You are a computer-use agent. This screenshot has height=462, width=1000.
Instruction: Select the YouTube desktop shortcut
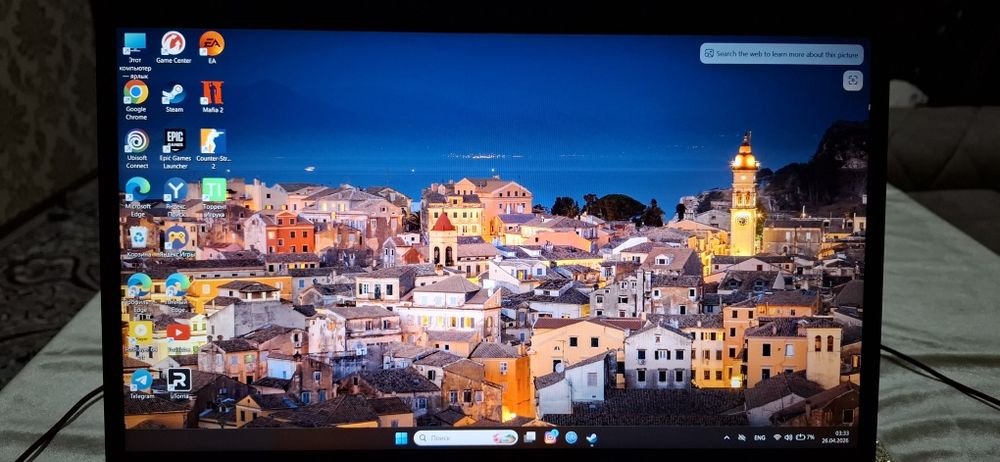click(178, 337)
